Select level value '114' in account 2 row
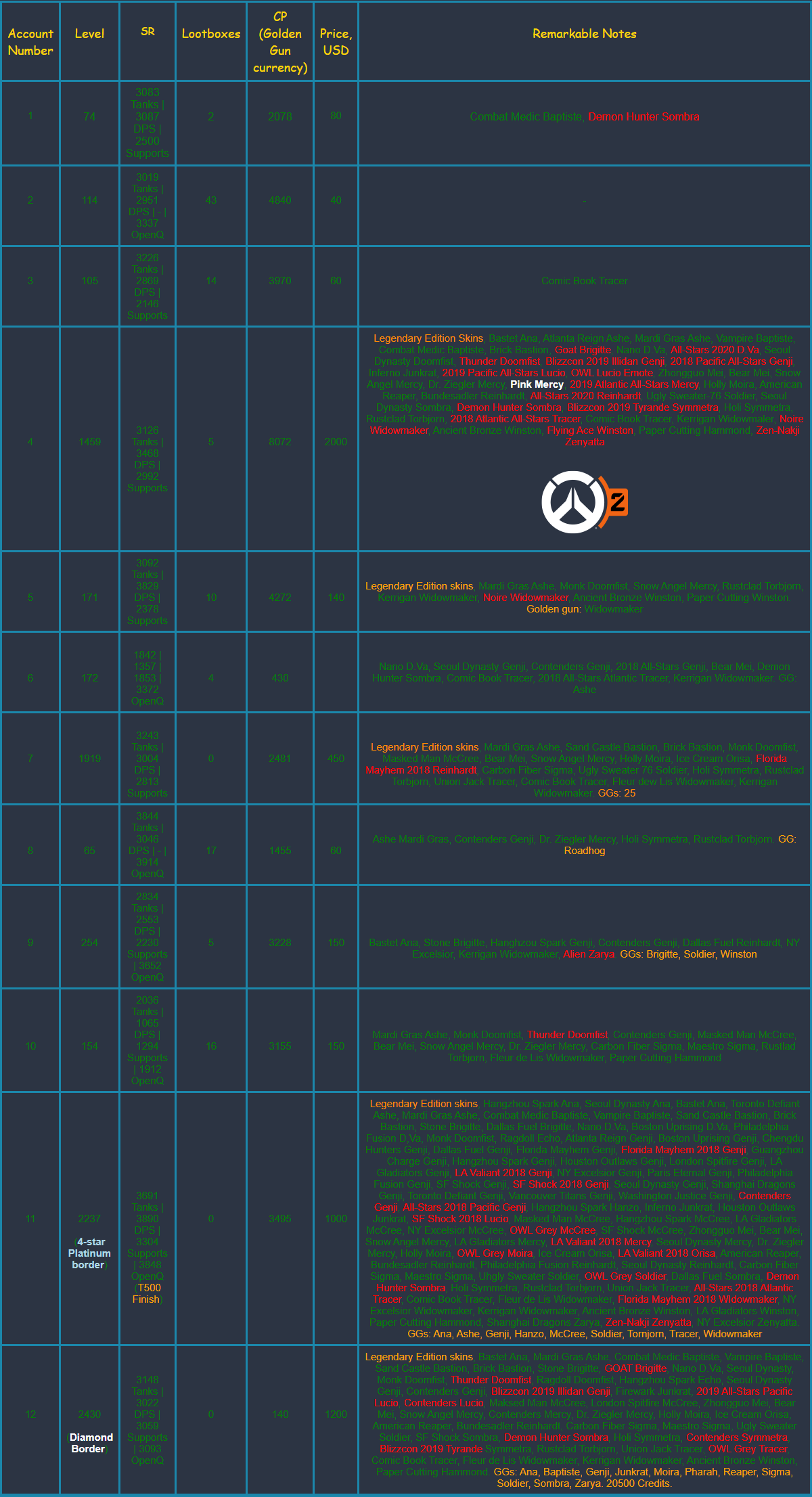 click(x=89, y=200)
